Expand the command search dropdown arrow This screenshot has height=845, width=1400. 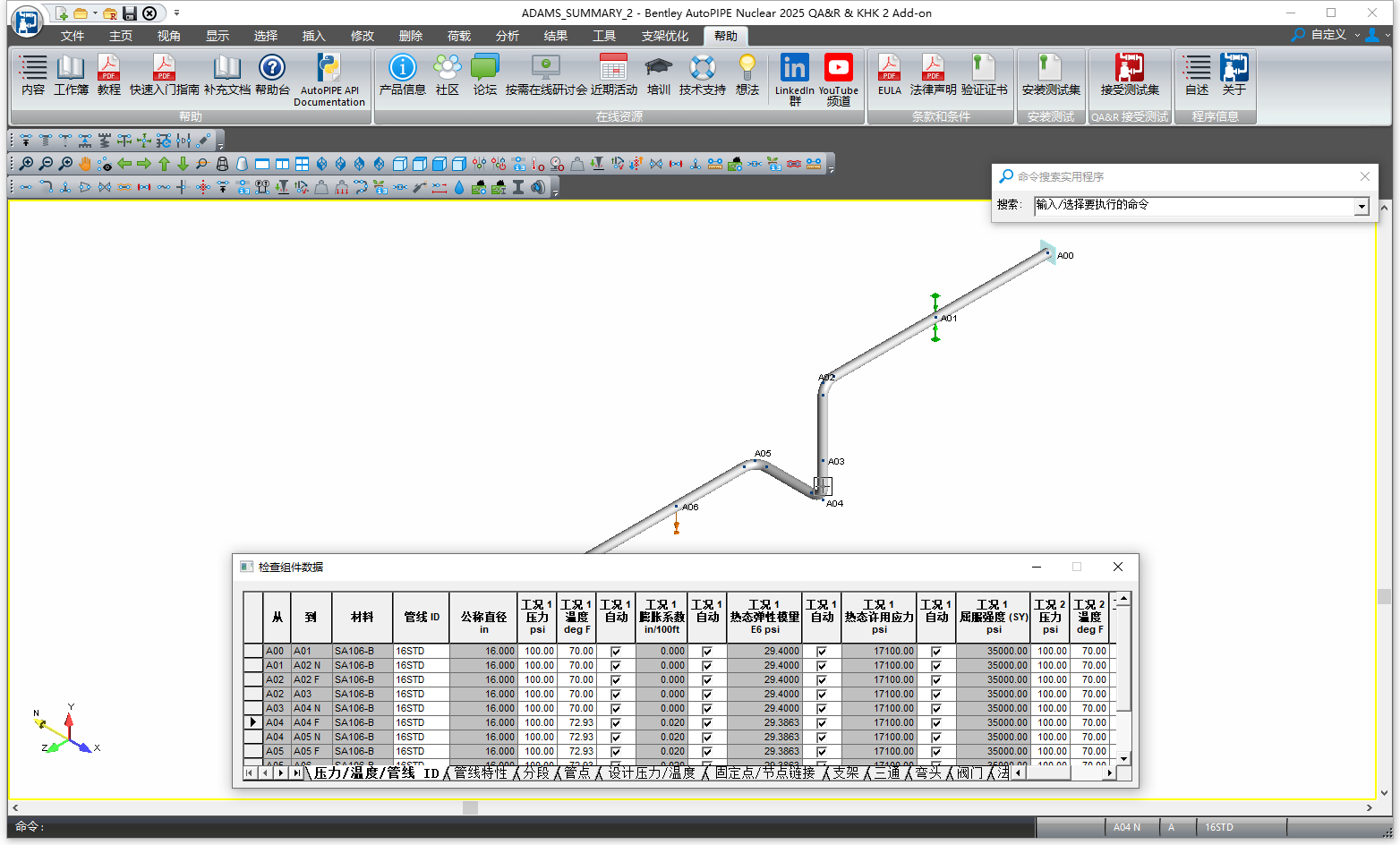click(x=1362, y=207)
